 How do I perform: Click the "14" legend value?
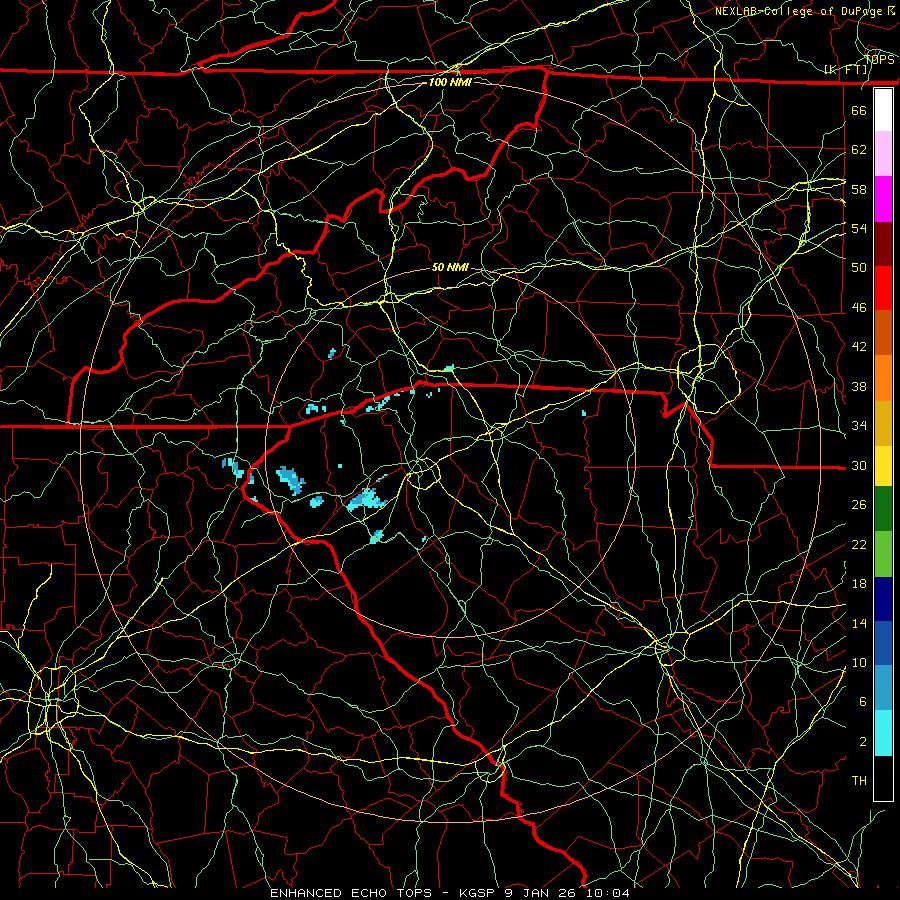(x=859, y=623)
